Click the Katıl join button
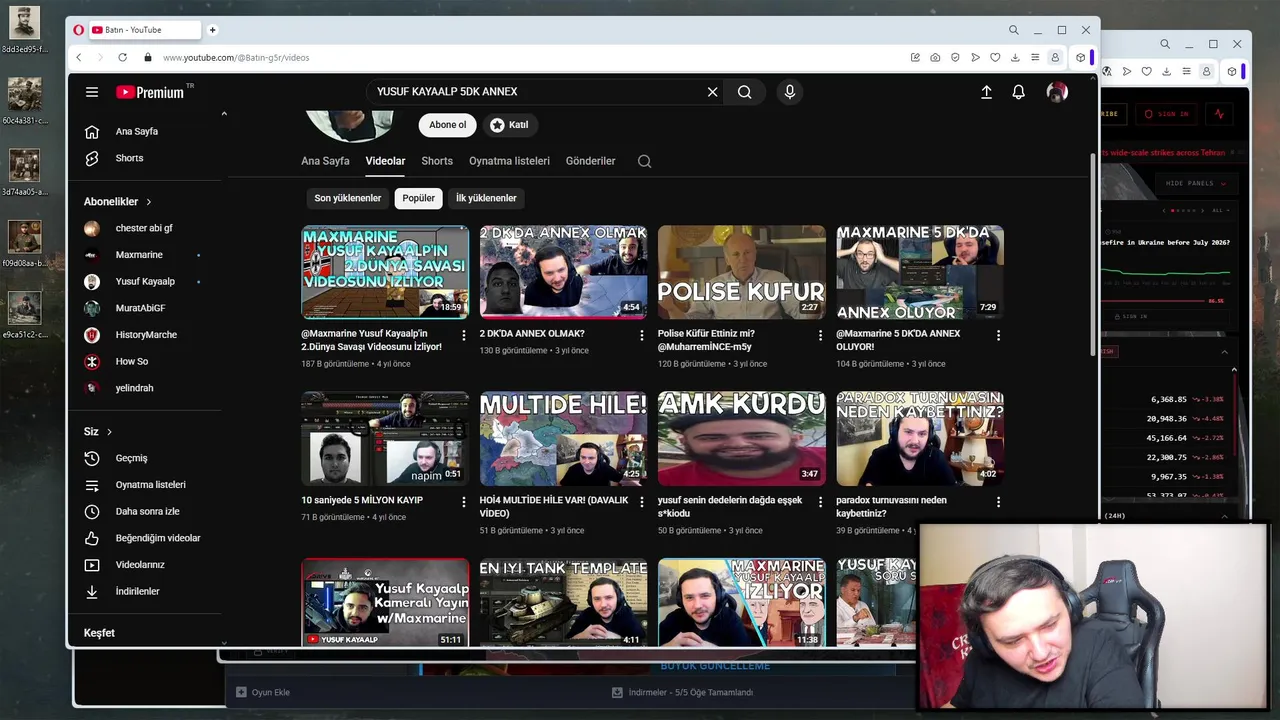The image size is (1280, 720). click(x=510, y=125)
